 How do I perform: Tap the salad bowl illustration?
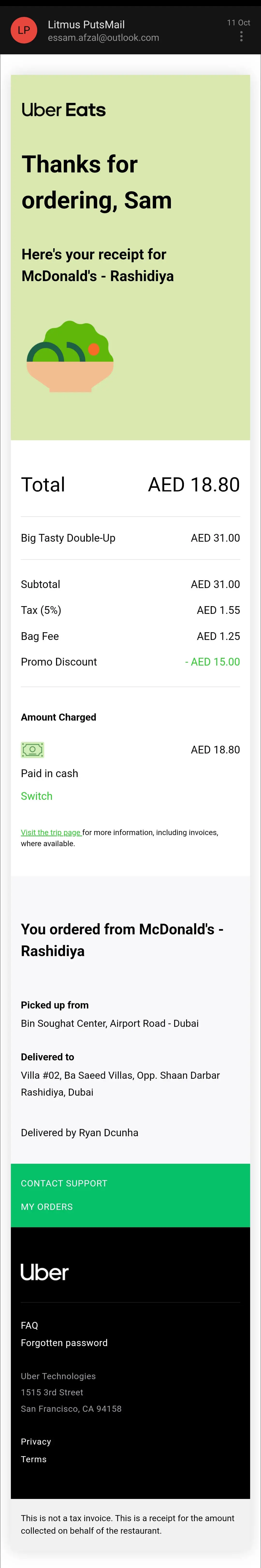point(70,356)
